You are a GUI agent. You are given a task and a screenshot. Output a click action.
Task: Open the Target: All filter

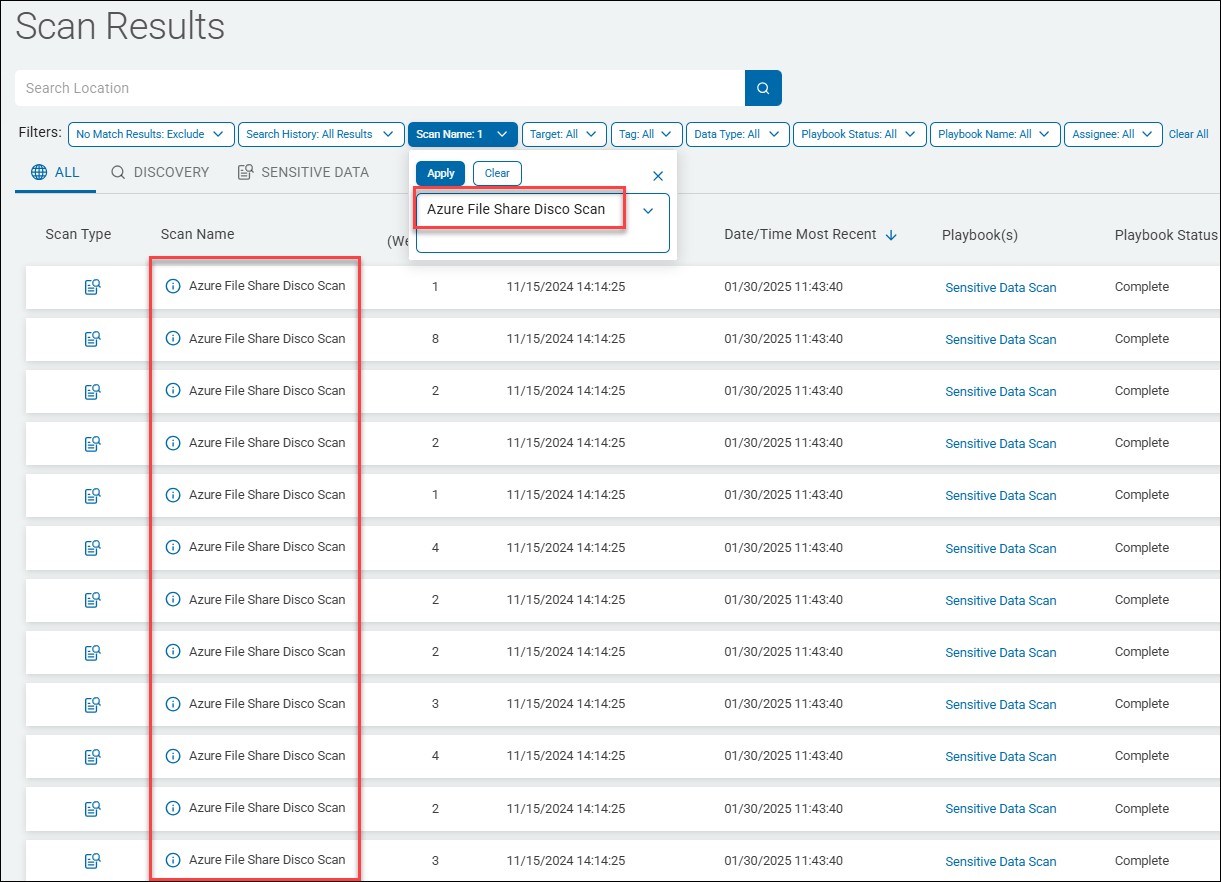(x=563, y=134)
